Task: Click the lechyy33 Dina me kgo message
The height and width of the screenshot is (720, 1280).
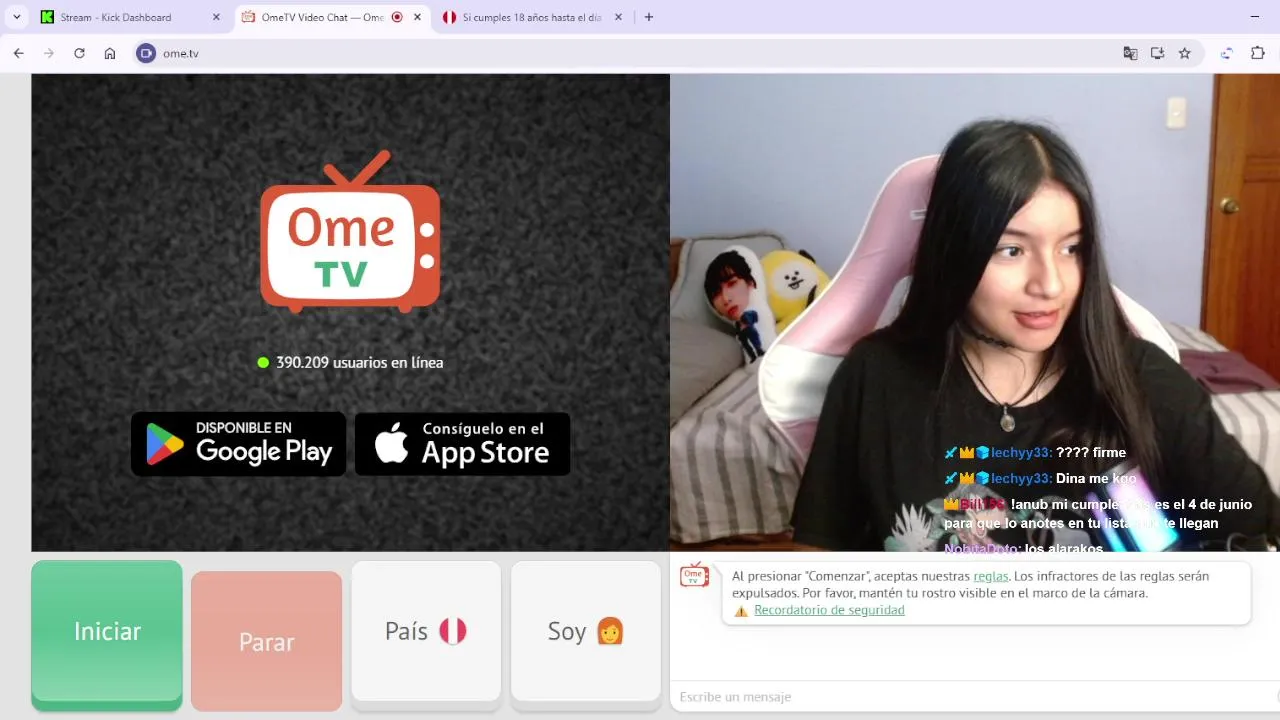Action: pyautogui.click(x=1040, y=479)
